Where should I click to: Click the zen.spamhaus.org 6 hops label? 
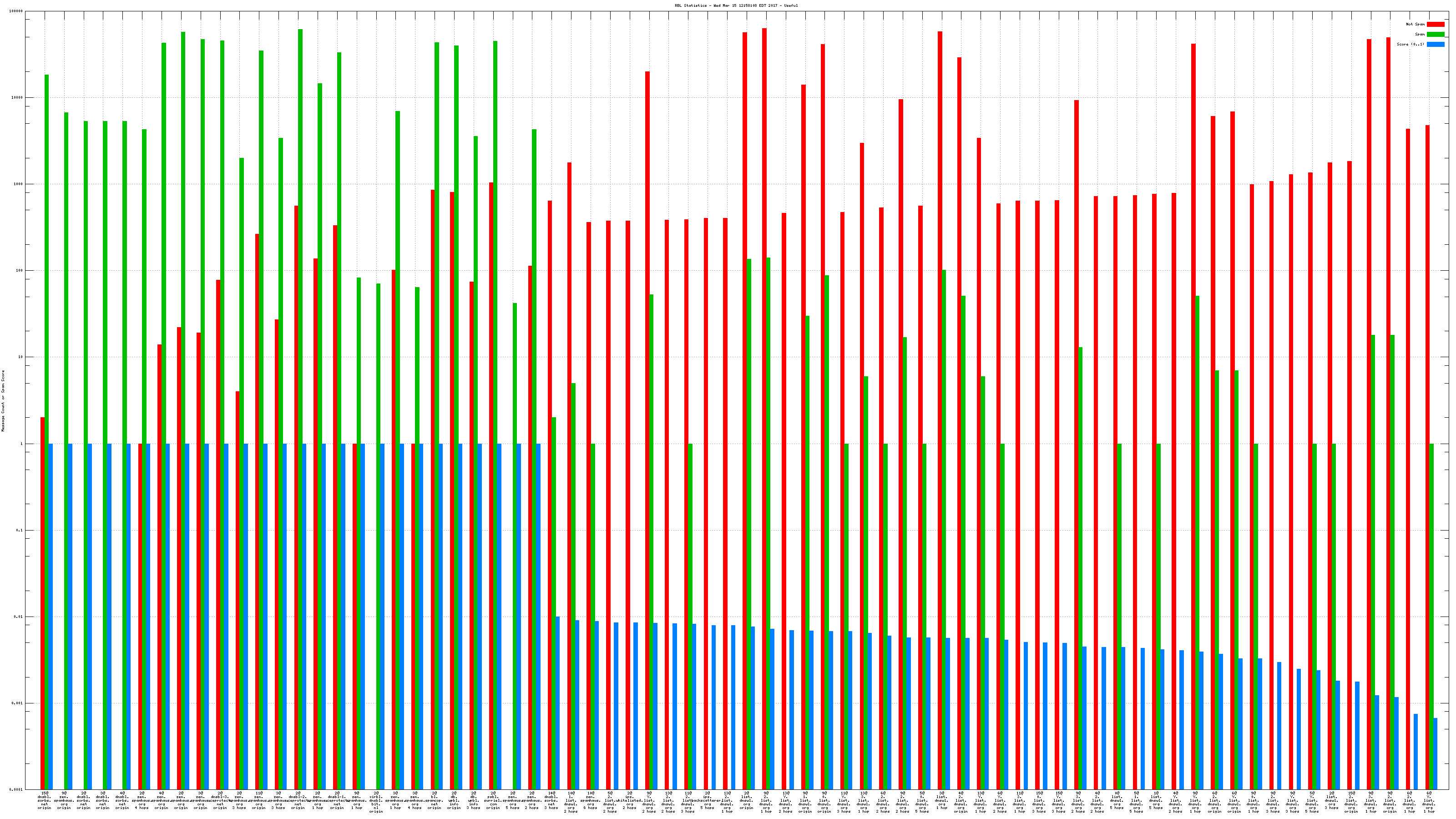tap(591, 801)
